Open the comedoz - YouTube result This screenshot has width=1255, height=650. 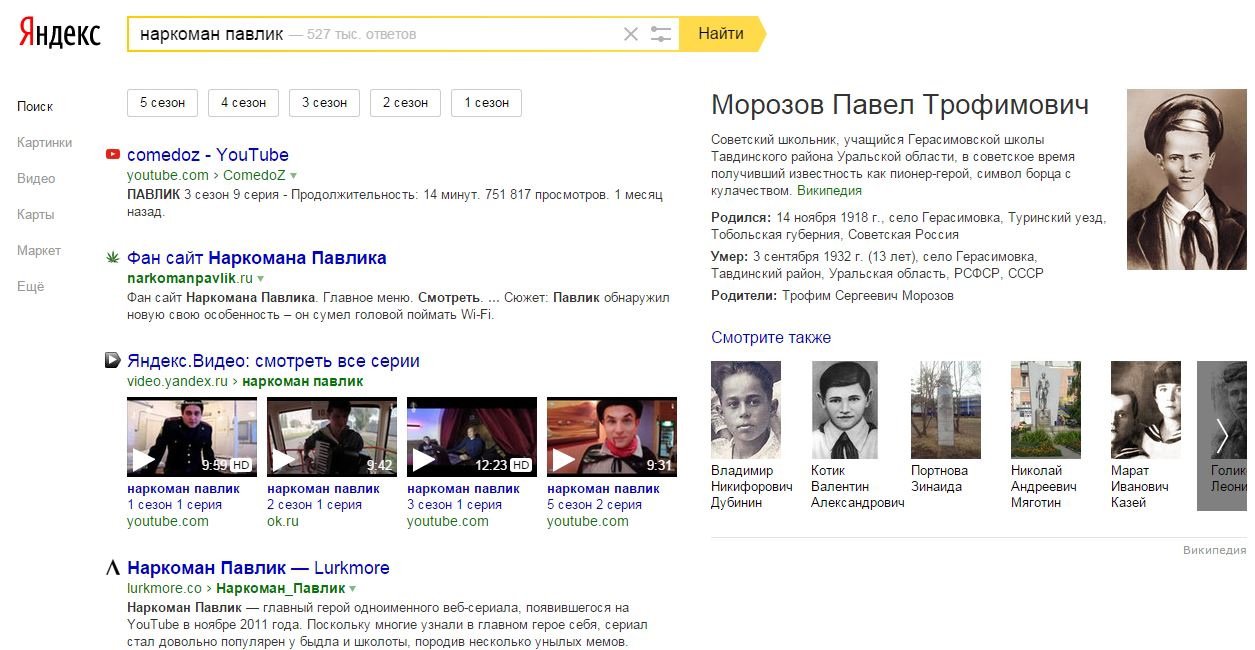tap(208, 155)
